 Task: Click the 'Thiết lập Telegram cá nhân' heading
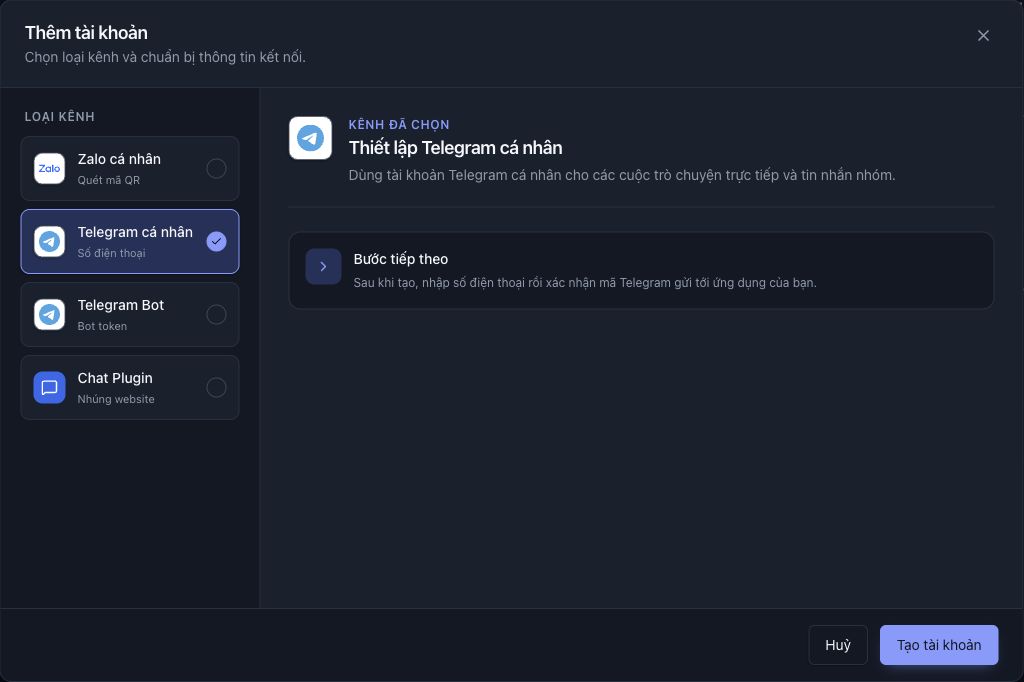(x=455, y=148)
